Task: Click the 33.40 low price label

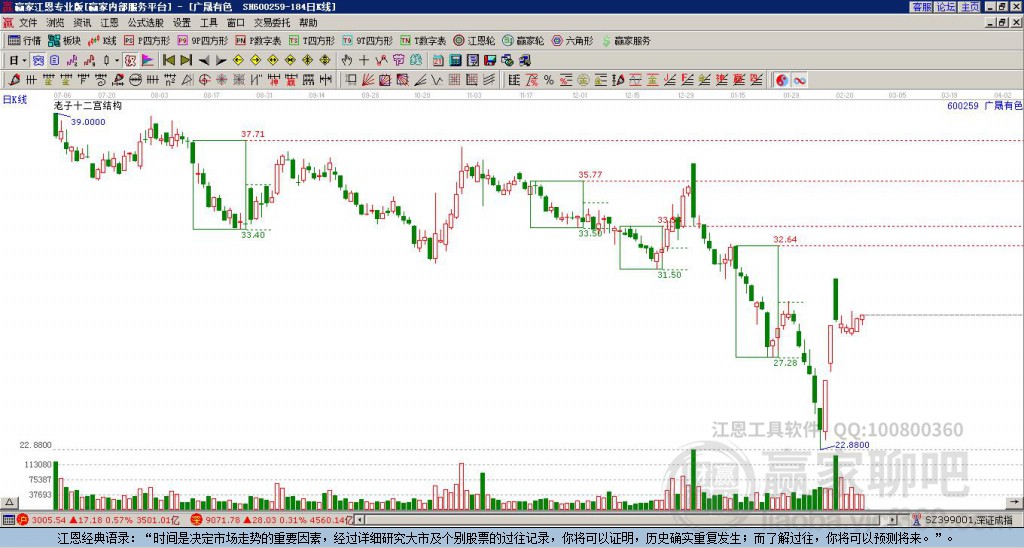Action: coord(253,234)
